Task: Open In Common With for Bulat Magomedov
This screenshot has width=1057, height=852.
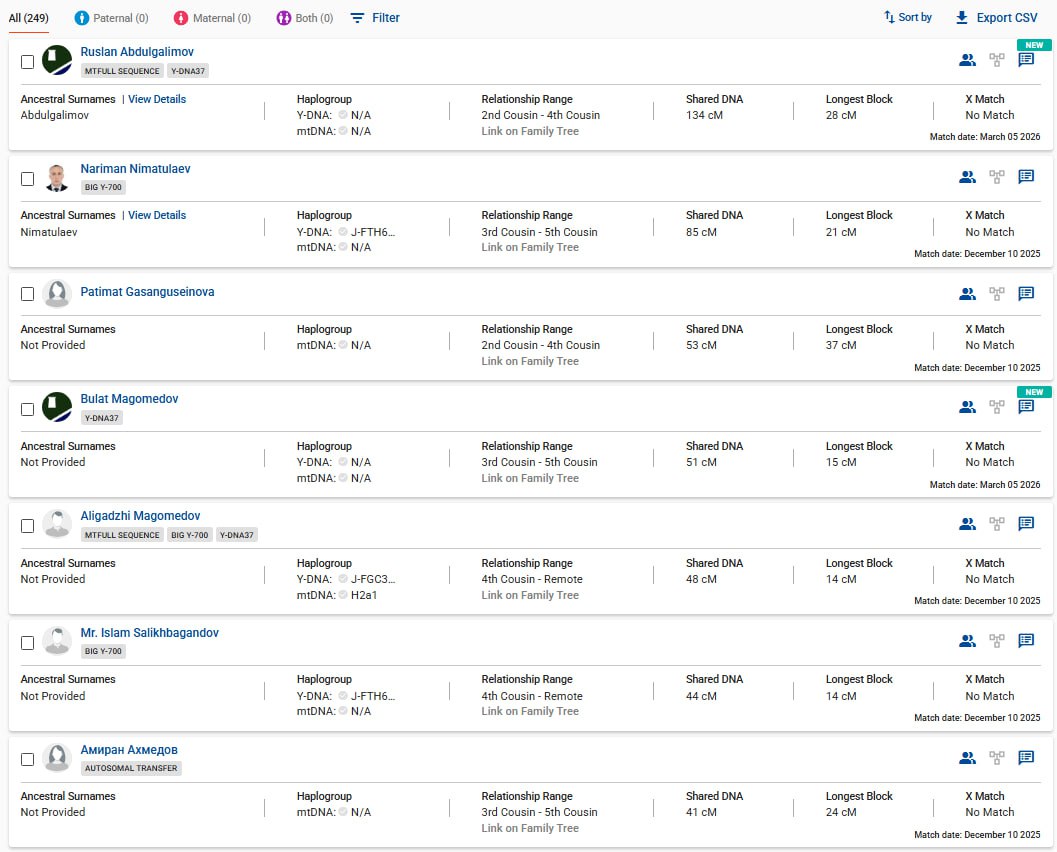Action: tap(967, 407)
